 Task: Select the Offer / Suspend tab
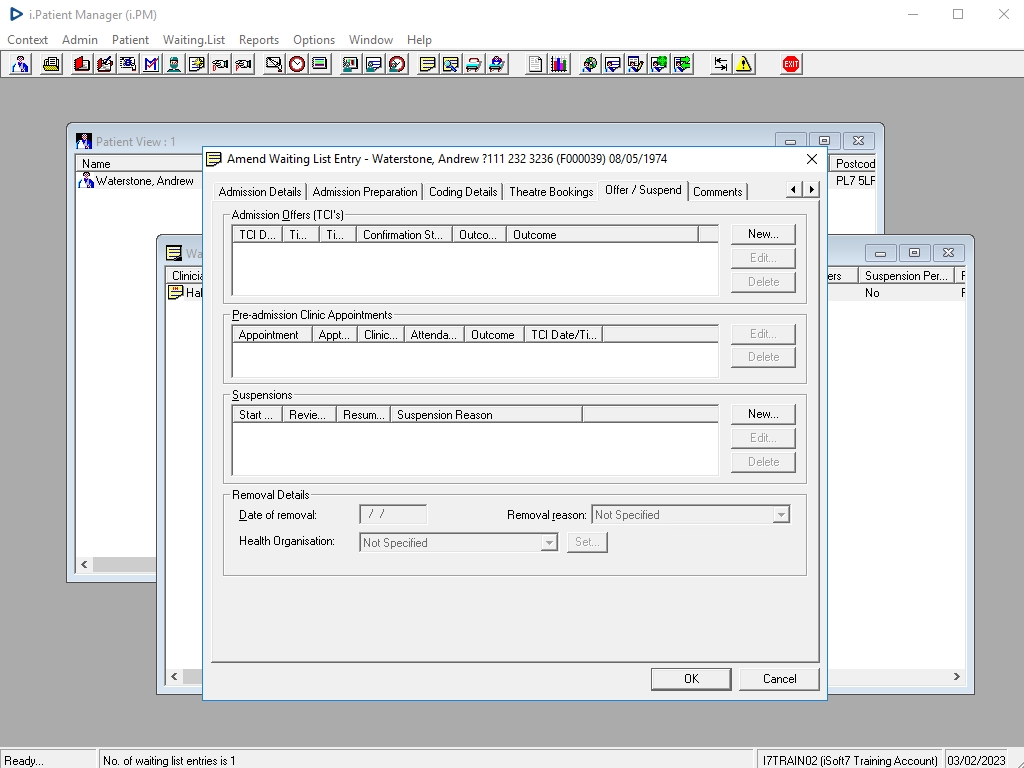click(x=643, y=190)
